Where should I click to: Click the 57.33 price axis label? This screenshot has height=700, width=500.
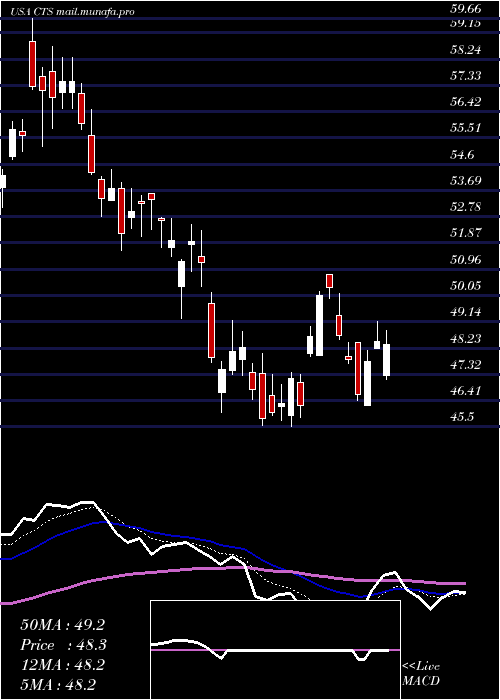click(x=466, y=76)
